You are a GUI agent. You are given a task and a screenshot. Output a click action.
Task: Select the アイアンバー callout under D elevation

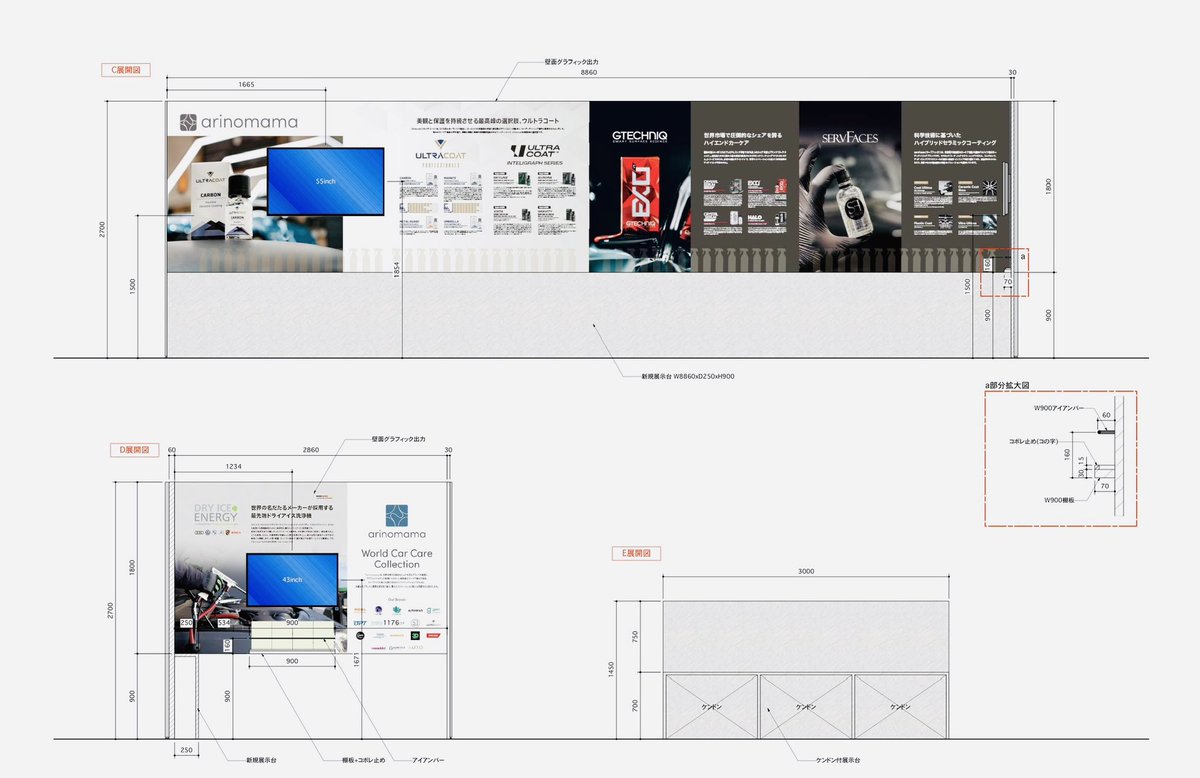pos(429,760)
